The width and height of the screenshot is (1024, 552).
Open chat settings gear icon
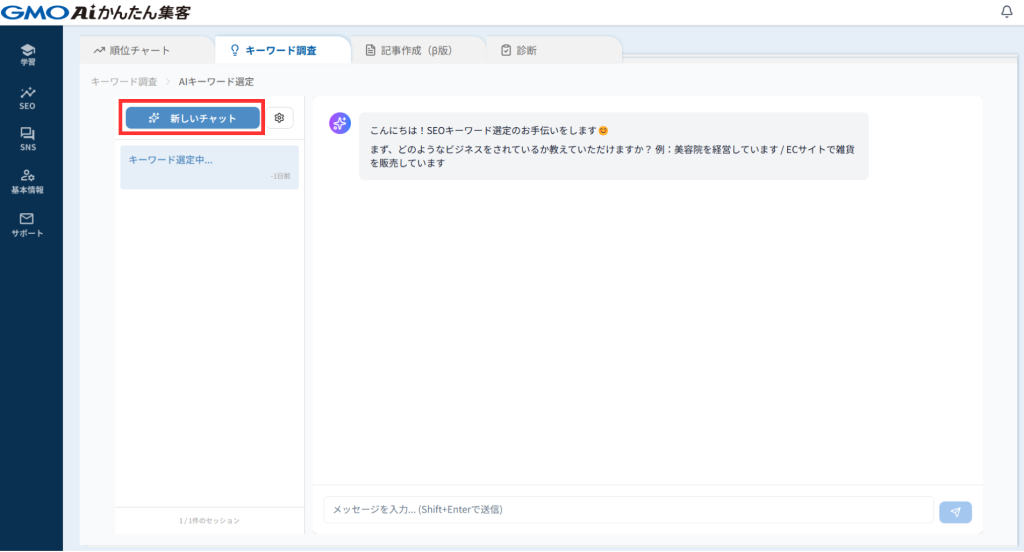tap(280, 118)
